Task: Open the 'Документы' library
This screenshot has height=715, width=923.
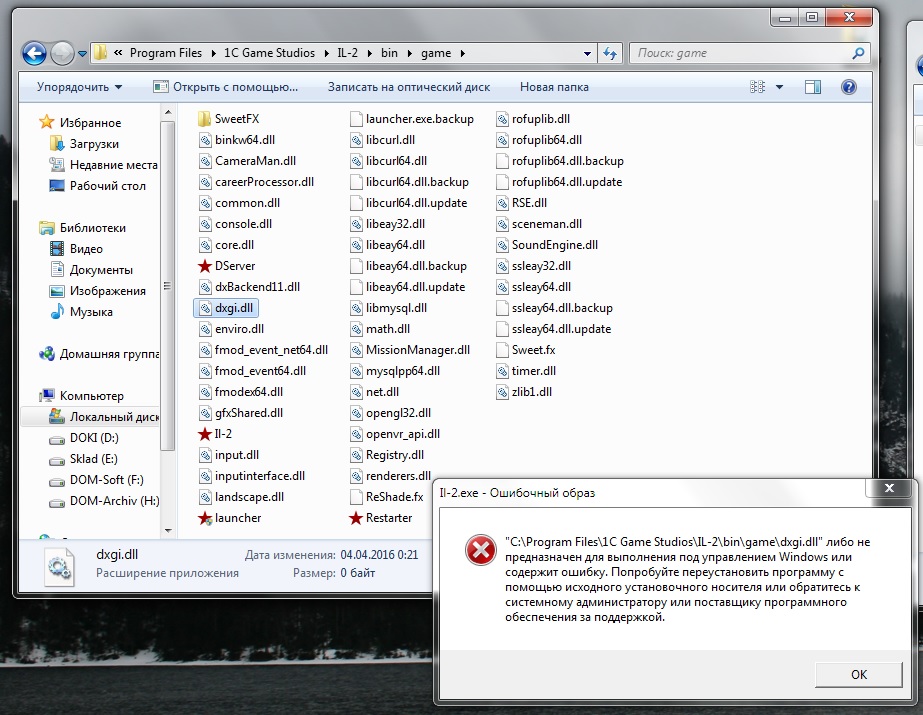Action: pos(101,270)
